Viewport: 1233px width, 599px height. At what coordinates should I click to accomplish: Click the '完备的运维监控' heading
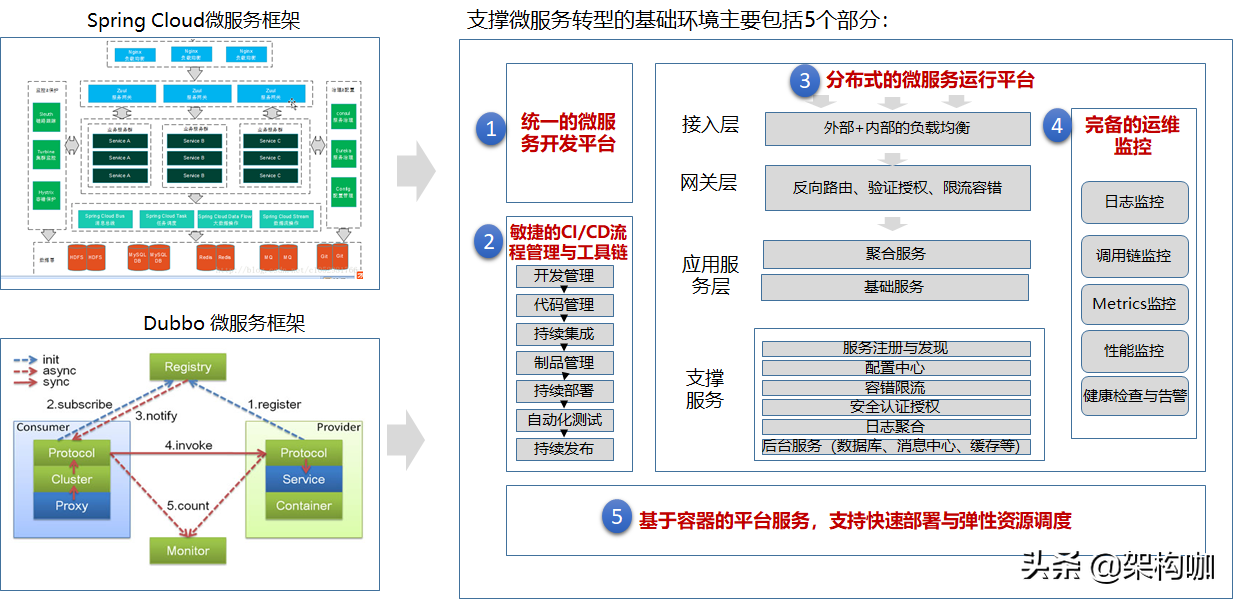1133,136
